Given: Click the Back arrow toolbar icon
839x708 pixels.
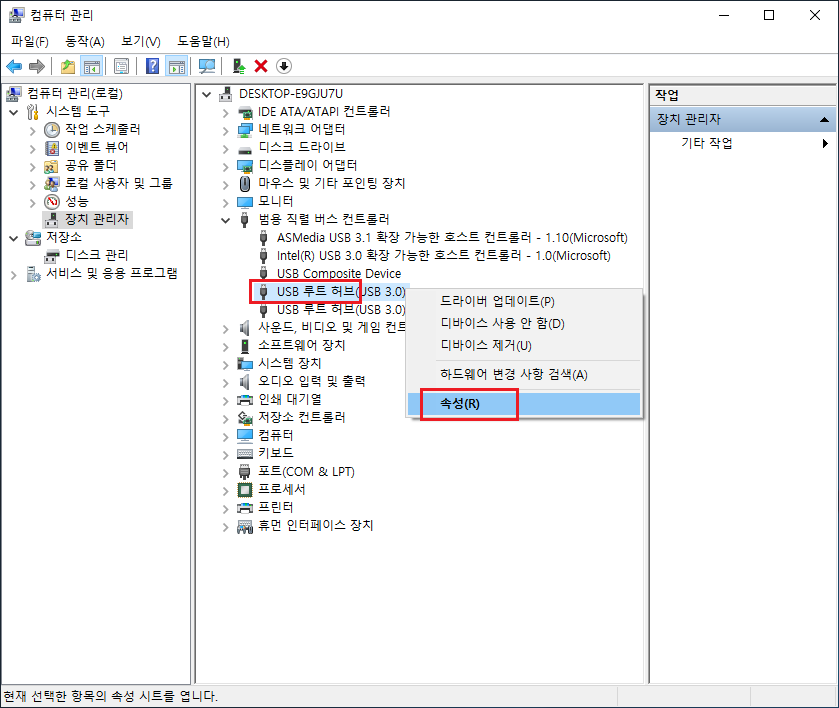Looking at the screenshot, I should pos(14,66).
